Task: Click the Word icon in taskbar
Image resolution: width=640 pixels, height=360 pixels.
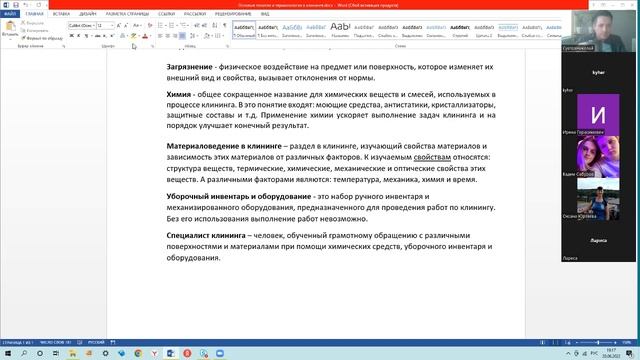Action: (x=171, y=353)
